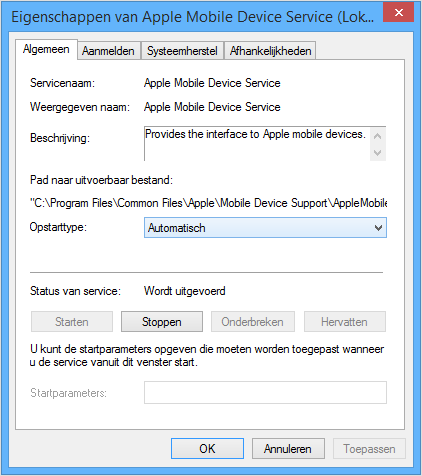Click the Hervatten button
Viewport: 422px width, 476px height.
point(345,322)
